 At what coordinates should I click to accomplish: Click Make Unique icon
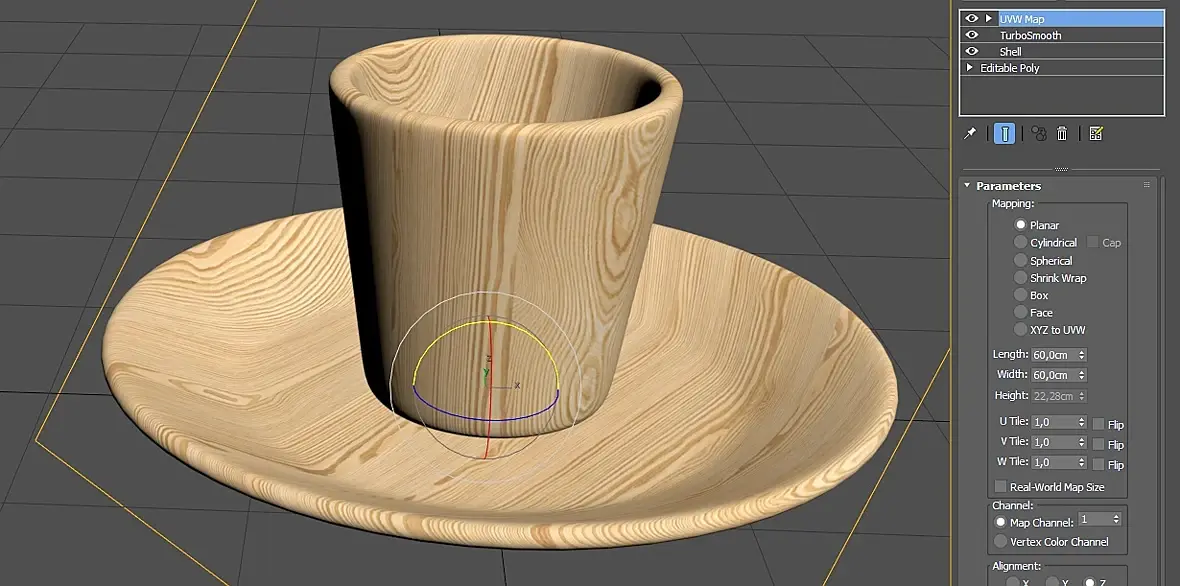pyautogui.click(x=1039, y=134)
